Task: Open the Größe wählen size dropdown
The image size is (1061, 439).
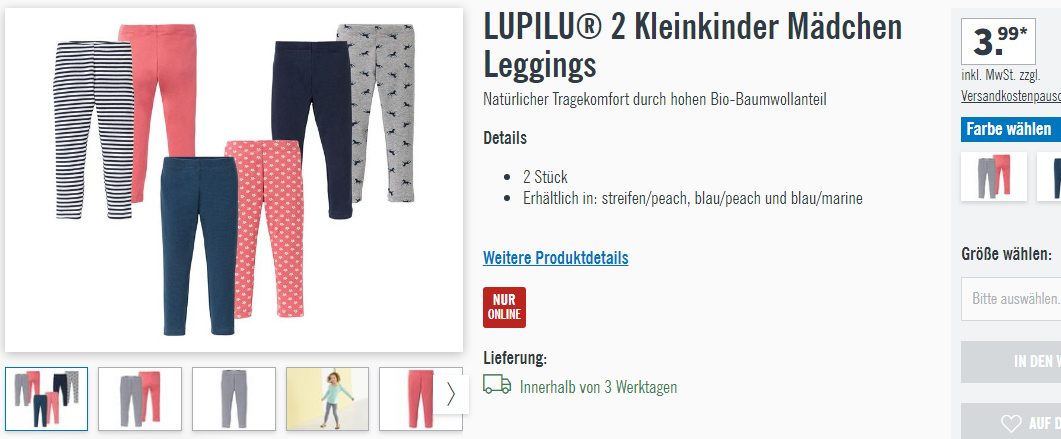Action: 1011,298
